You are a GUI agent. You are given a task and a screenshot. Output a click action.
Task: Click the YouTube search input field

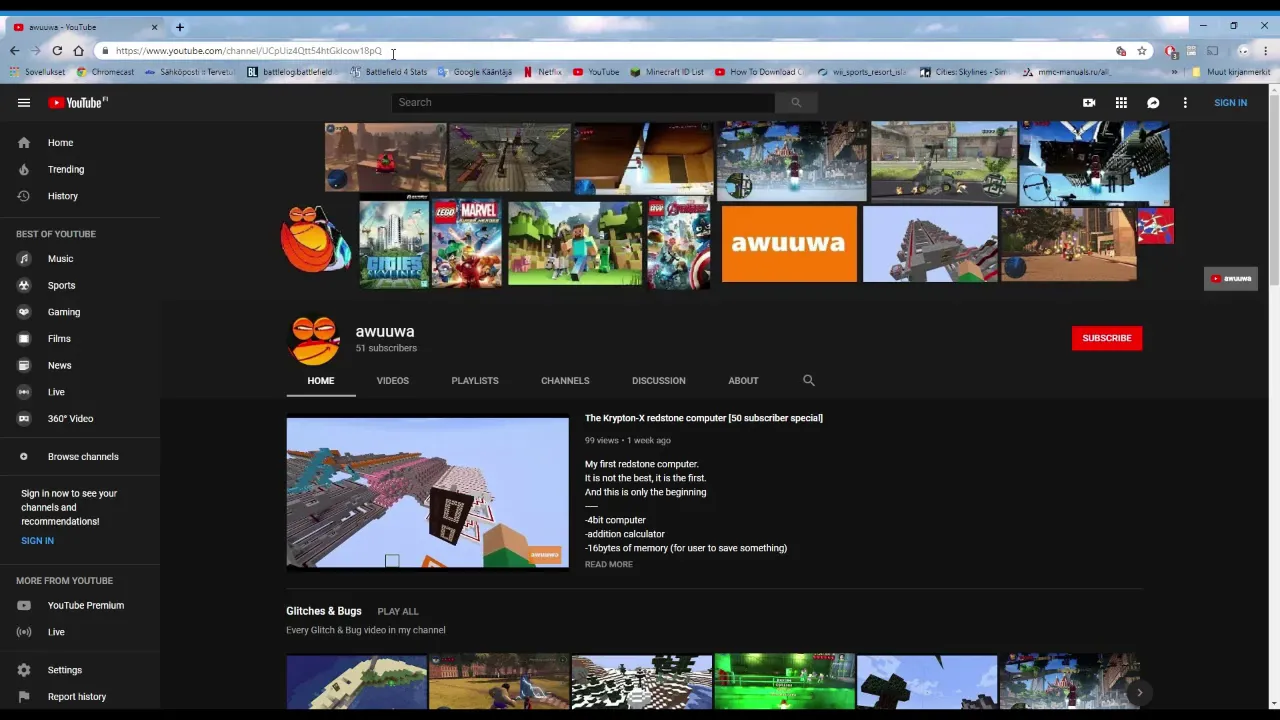tap(583, 102)
